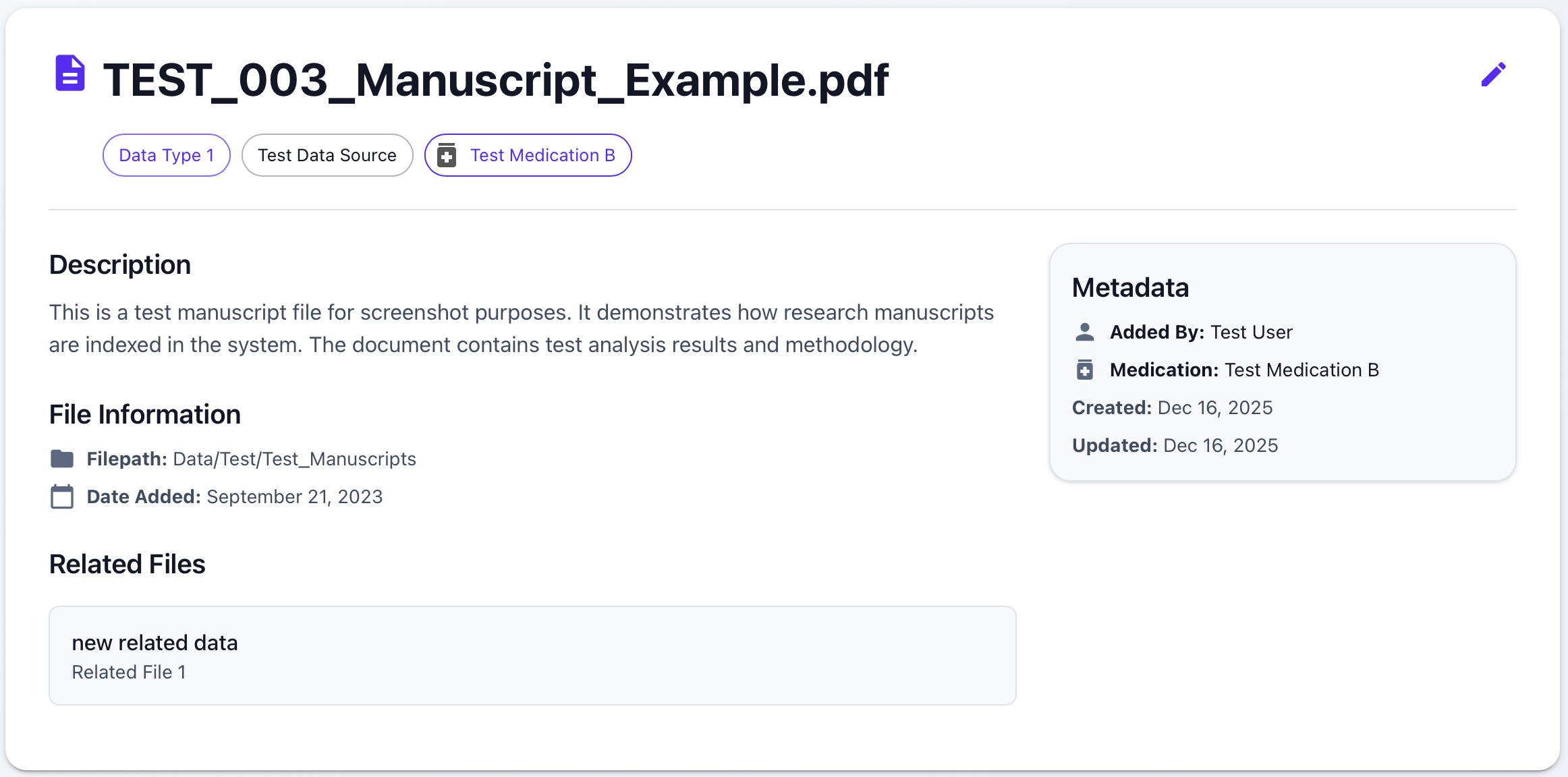
Task: Click the Related File 1 label
Action: click(x=129, y=672)
